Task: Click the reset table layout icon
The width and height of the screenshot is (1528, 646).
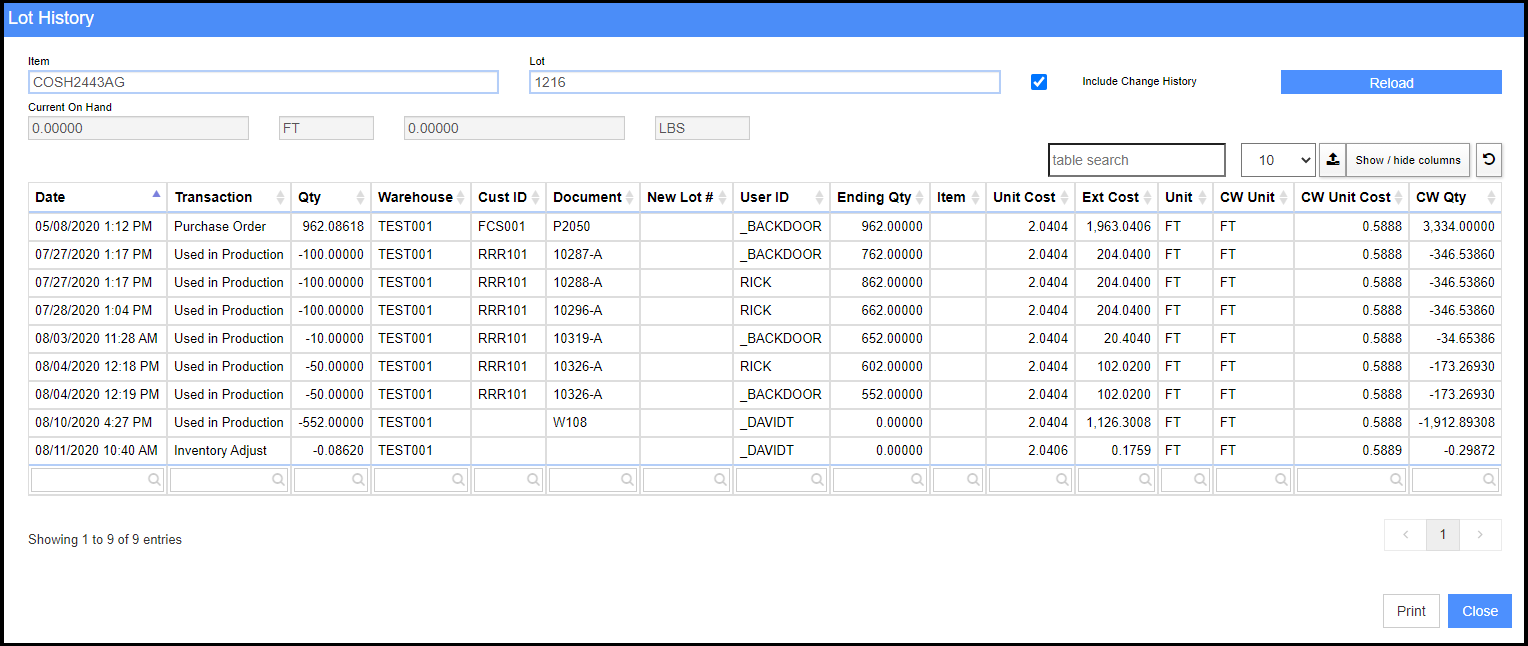Action: [1489, 160]
